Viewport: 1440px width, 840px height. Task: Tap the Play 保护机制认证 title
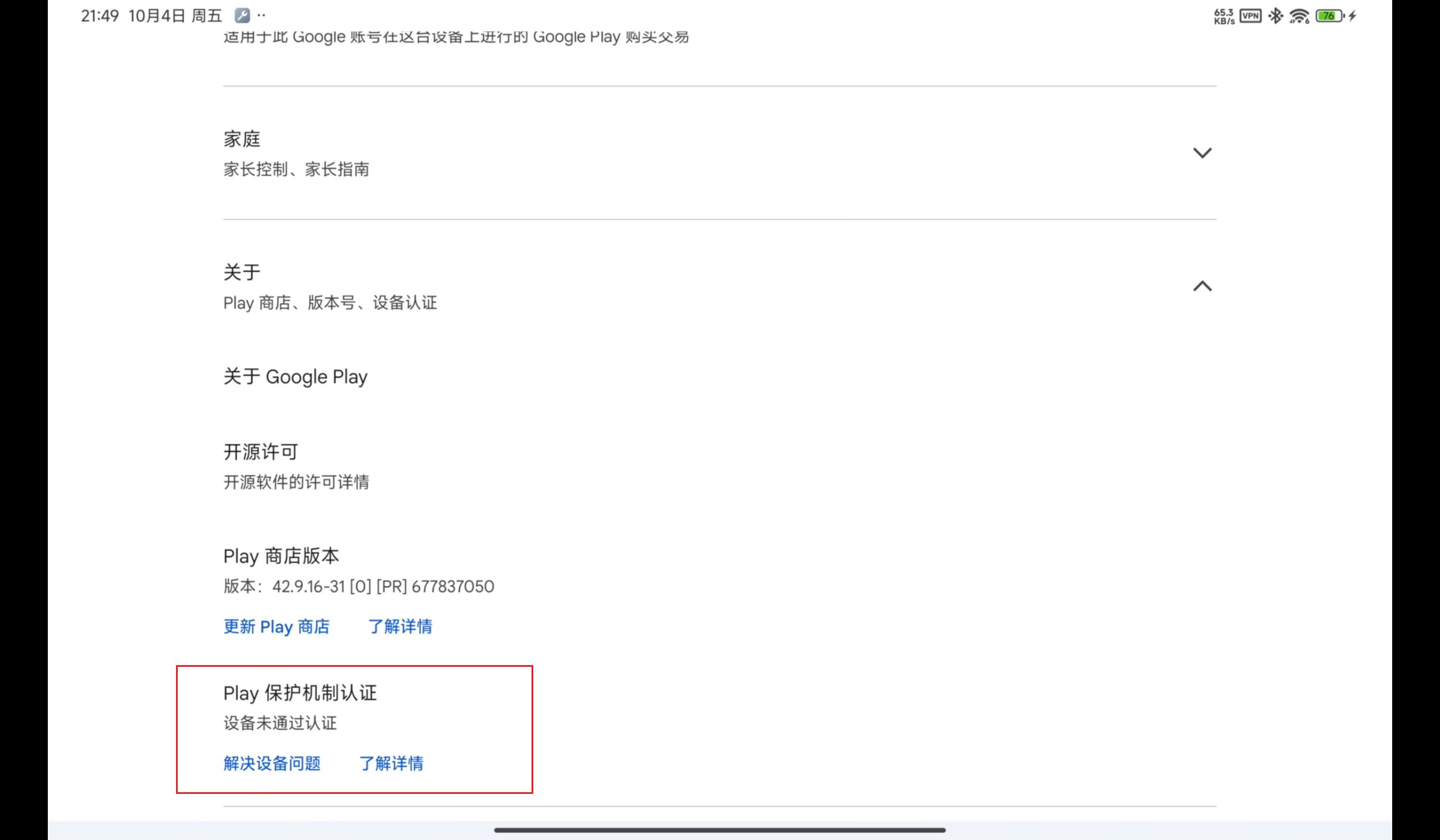(x=300, y=693)
